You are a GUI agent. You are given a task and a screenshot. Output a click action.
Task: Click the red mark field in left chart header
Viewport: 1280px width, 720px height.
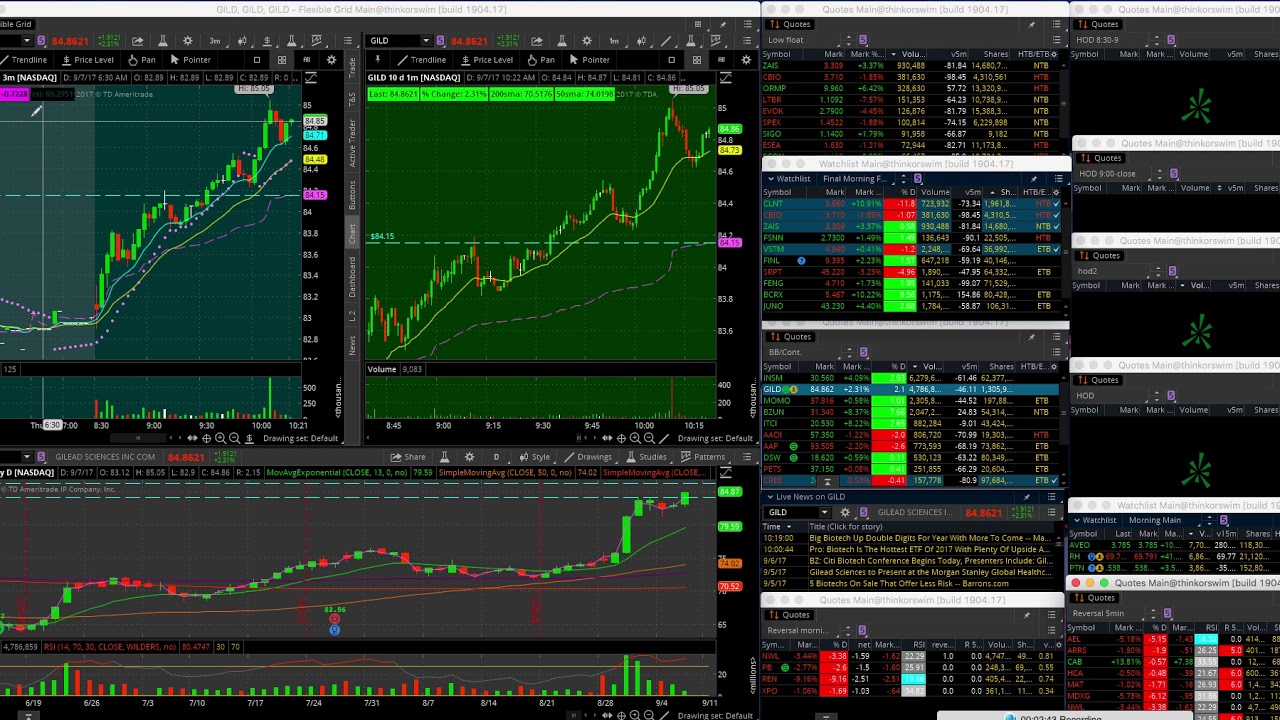coord(70,41)
